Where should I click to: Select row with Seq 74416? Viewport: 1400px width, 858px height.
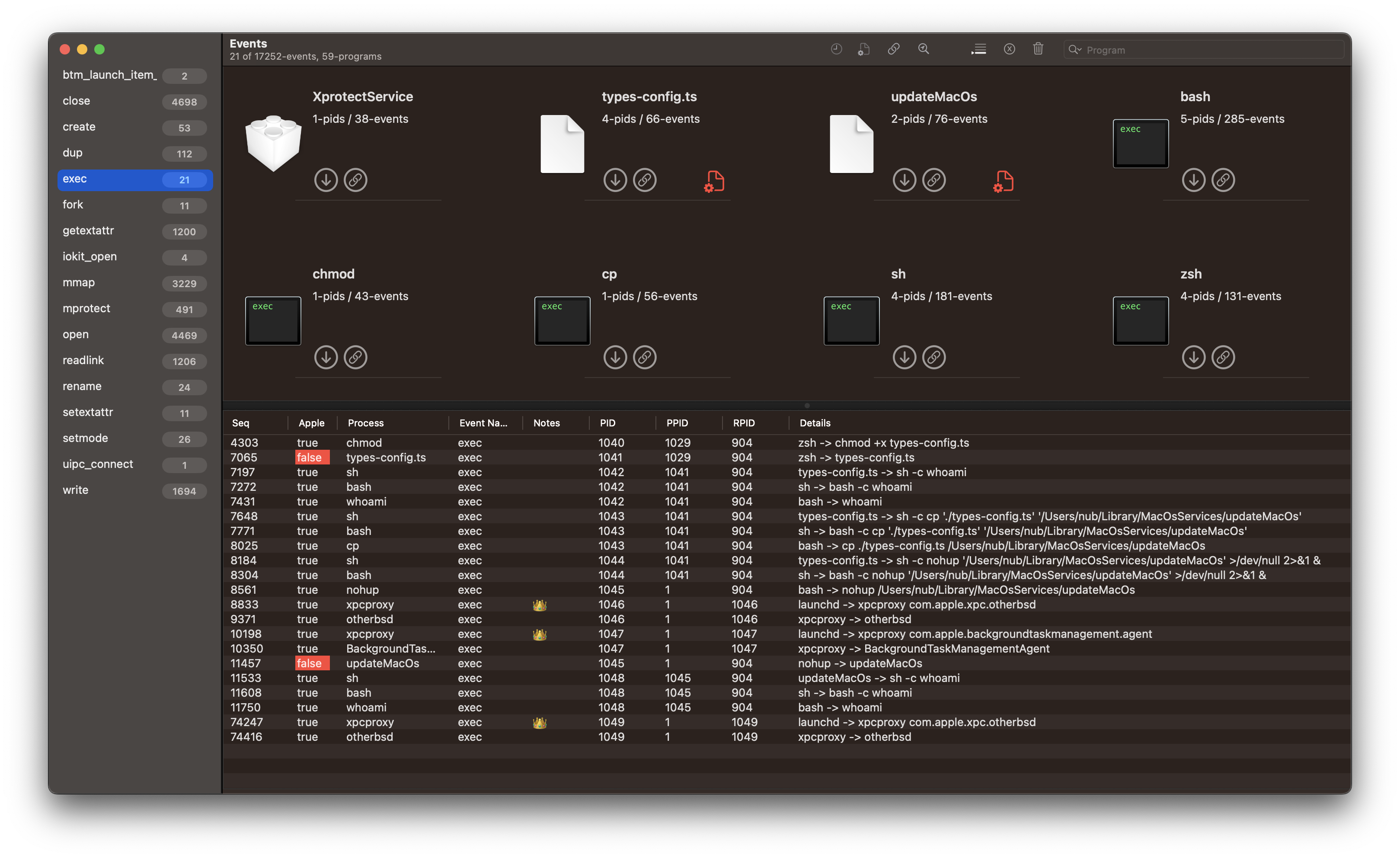point(786,737)
